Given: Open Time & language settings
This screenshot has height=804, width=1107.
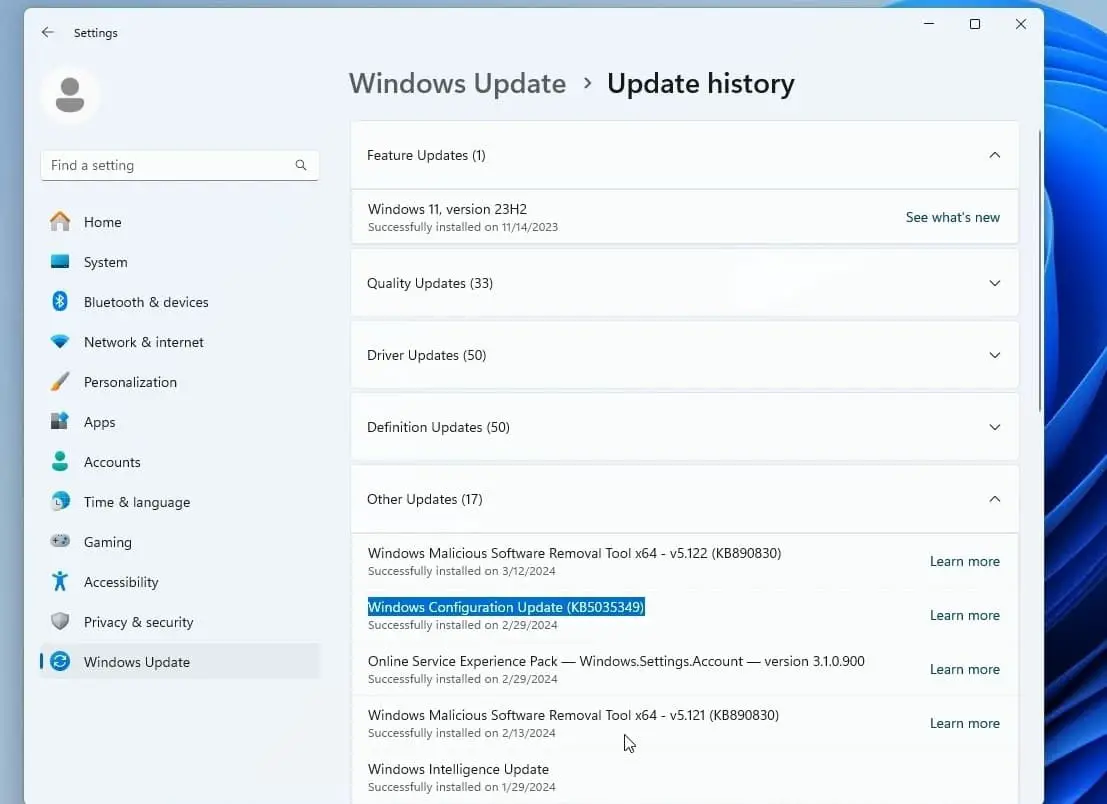Looking at the screenshot, I should (x=60, y=502).
